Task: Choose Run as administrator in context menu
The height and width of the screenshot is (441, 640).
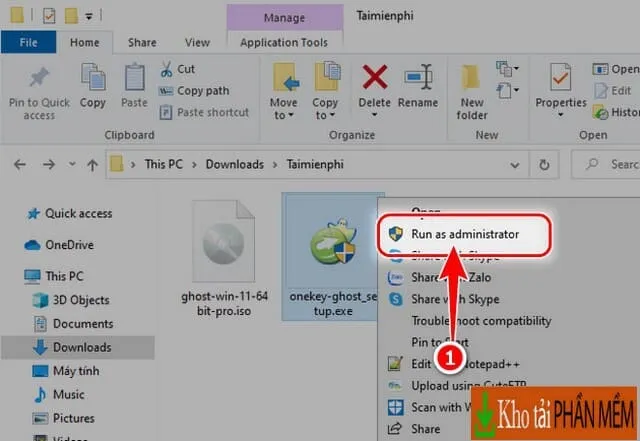Action: click(x=464, y=234)
